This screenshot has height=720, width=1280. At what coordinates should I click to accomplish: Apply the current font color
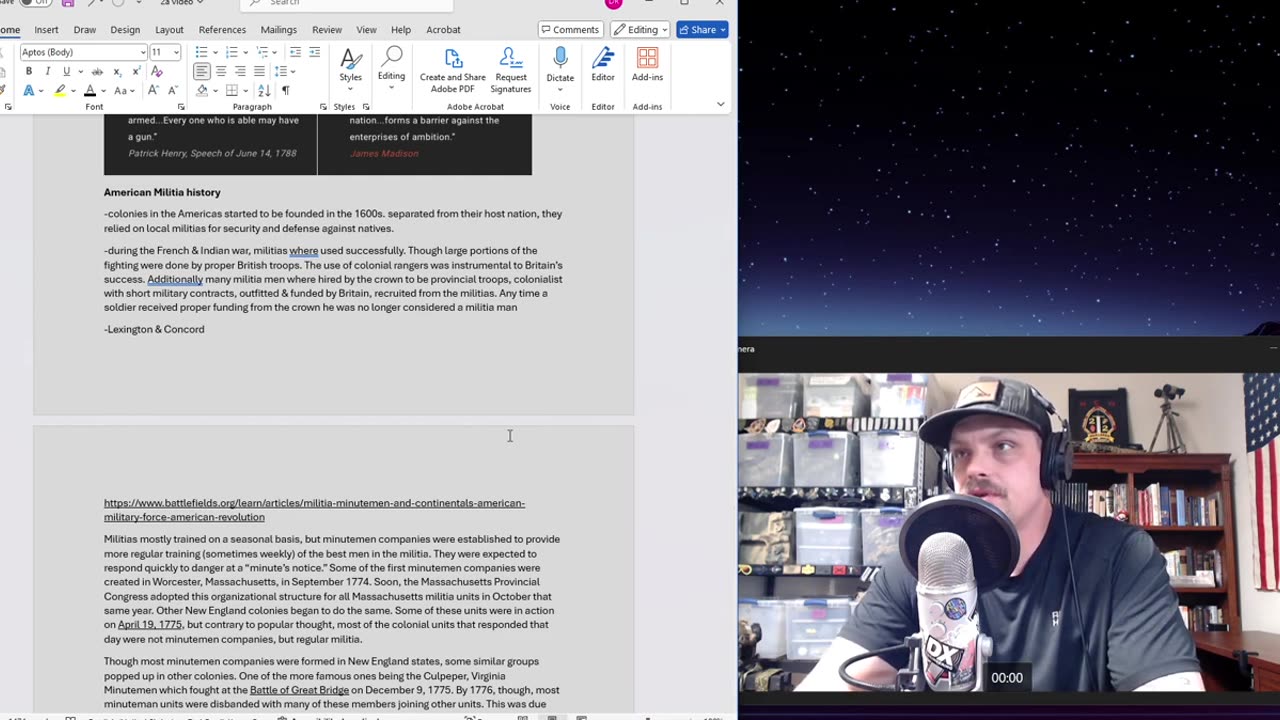pos(90,90)
